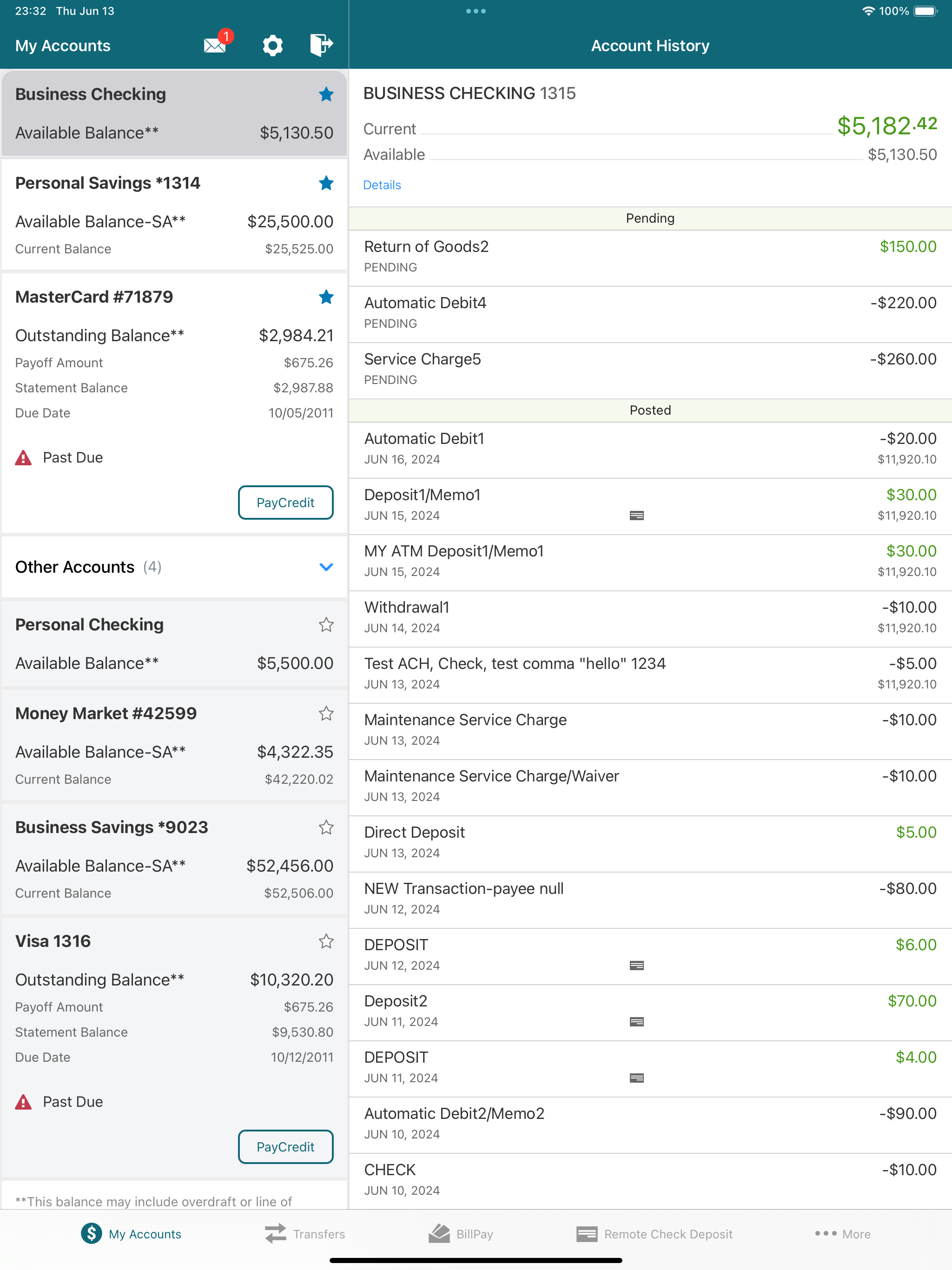Screen dimensions: 952x1270
Task: Tap the three-dot multitasking icon at top
Action: coord(476,11)
